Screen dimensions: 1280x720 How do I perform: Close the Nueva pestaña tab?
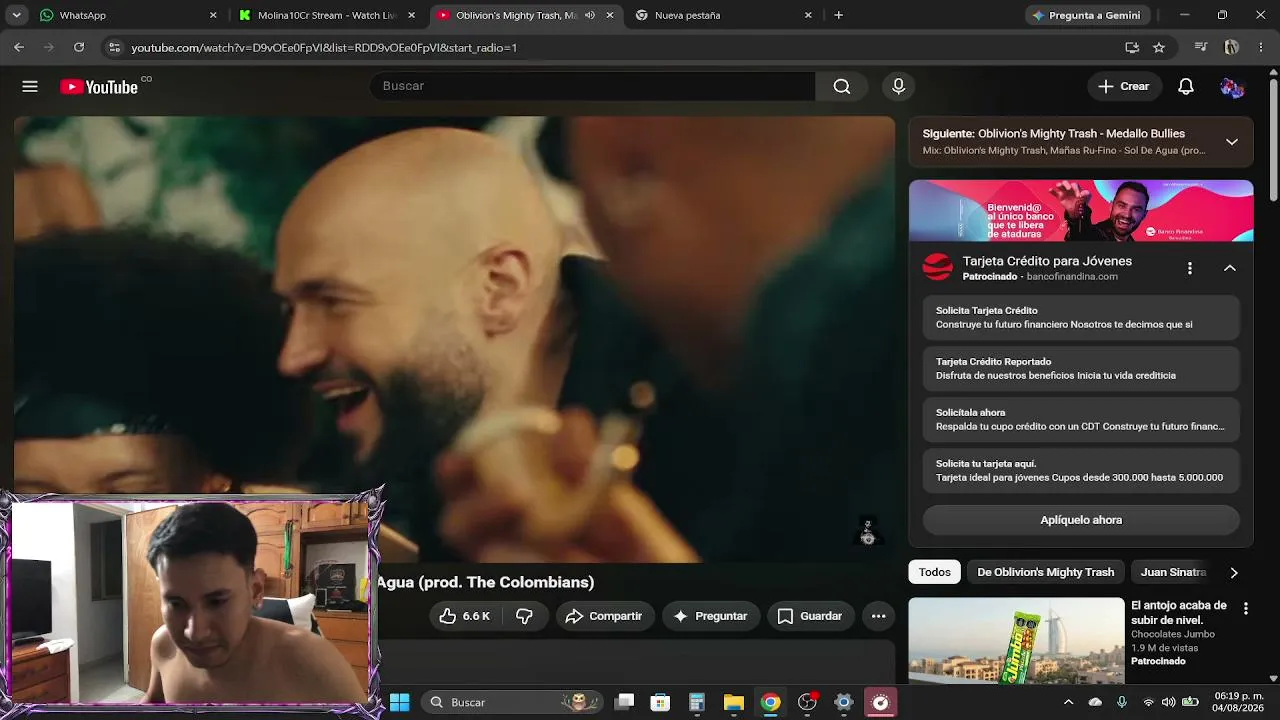point(808,15)
